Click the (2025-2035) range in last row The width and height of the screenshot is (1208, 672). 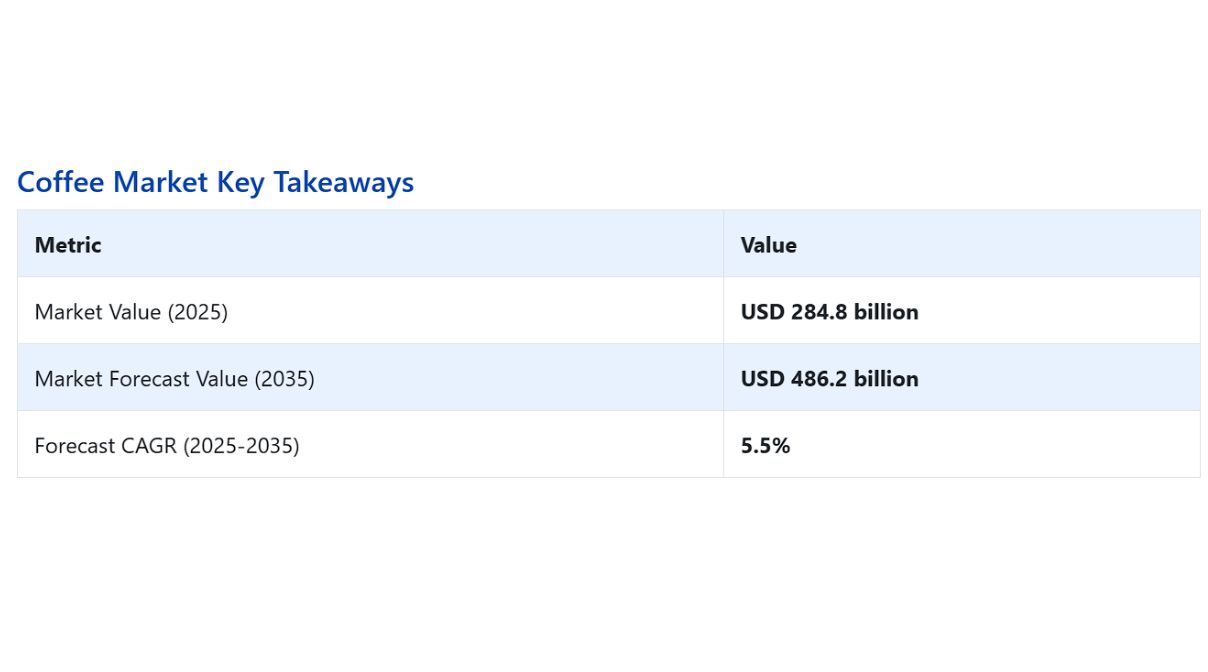tap(240, 446)
